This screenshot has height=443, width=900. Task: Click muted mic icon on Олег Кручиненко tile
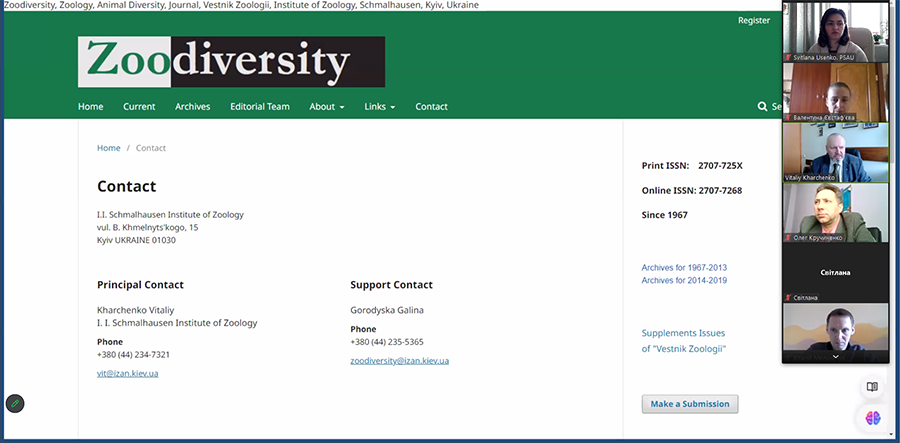pos(788,238)
